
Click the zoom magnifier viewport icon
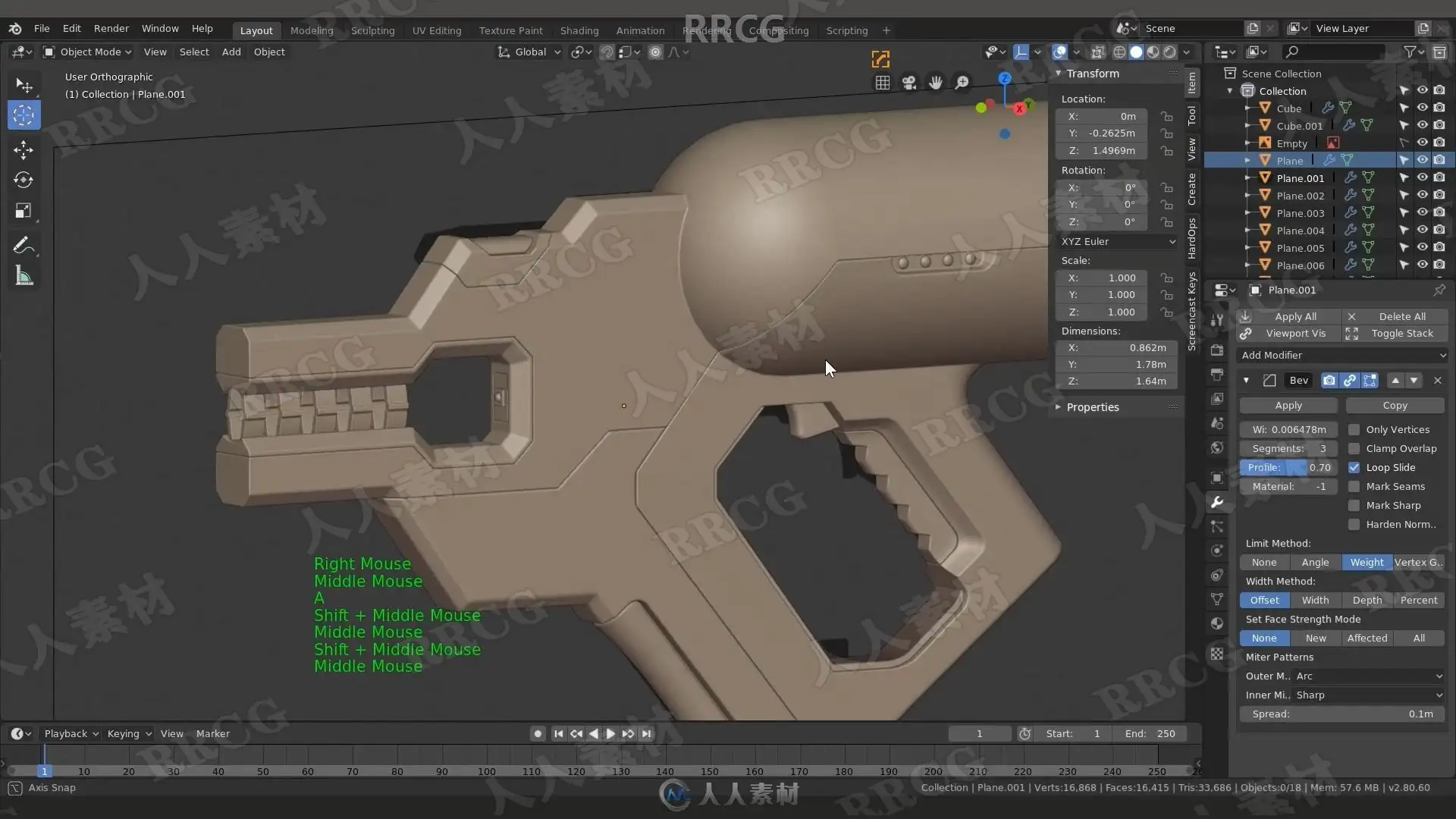click(x=962, y=83)
